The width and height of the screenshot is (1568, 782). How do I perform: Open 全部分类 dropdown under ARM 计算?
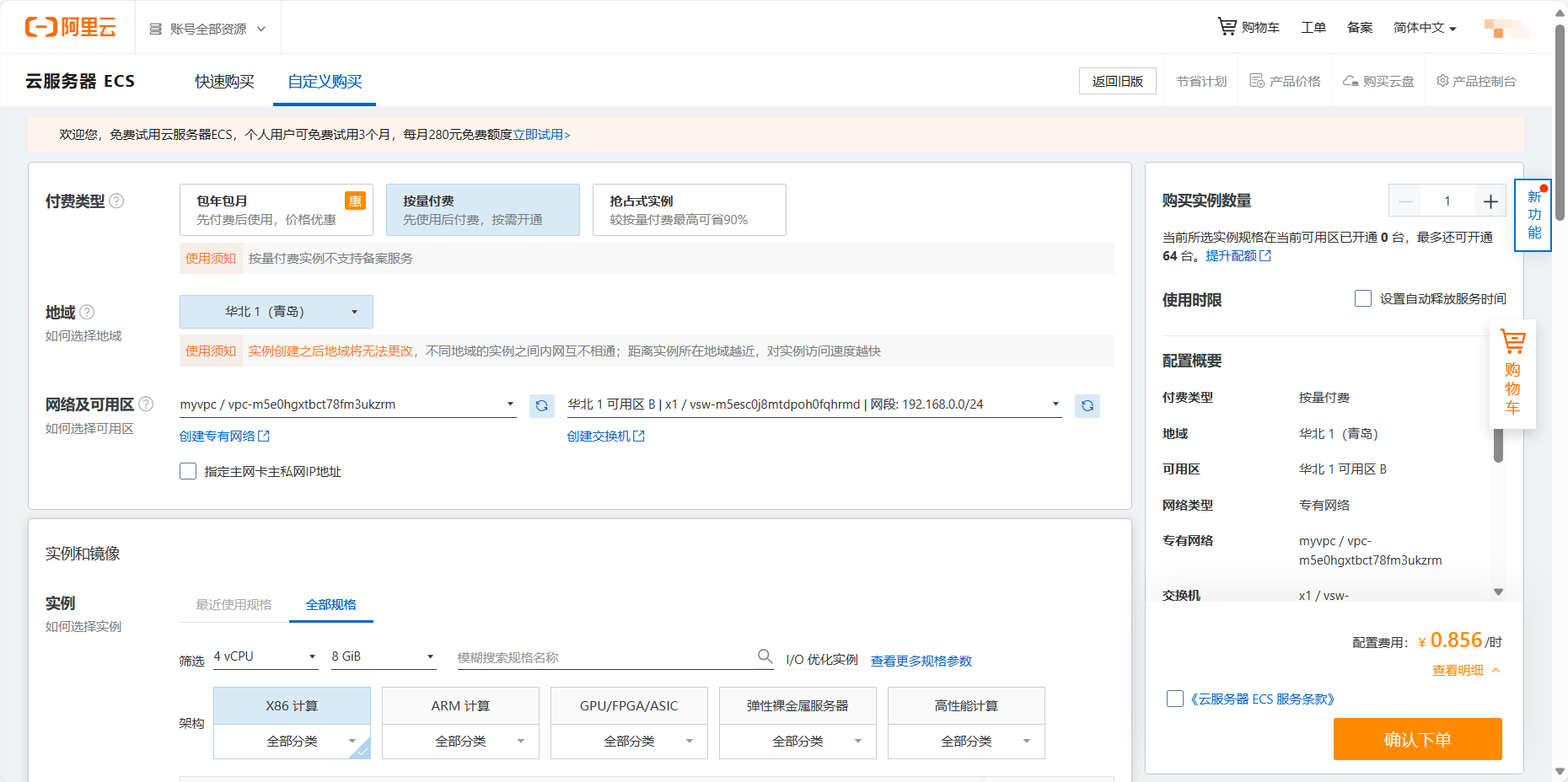[x=460, y=742]
